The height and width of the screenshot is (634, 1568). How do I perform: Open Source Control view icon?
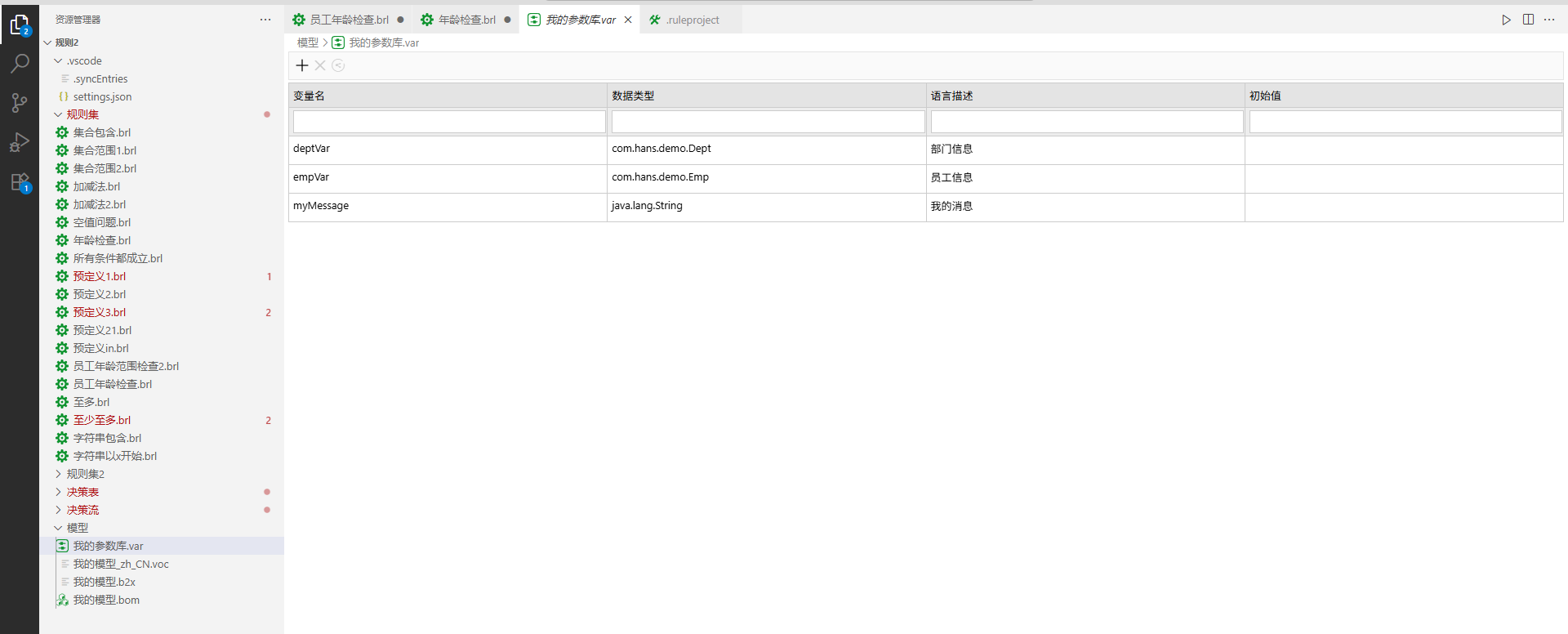click(x=20, y=103)
